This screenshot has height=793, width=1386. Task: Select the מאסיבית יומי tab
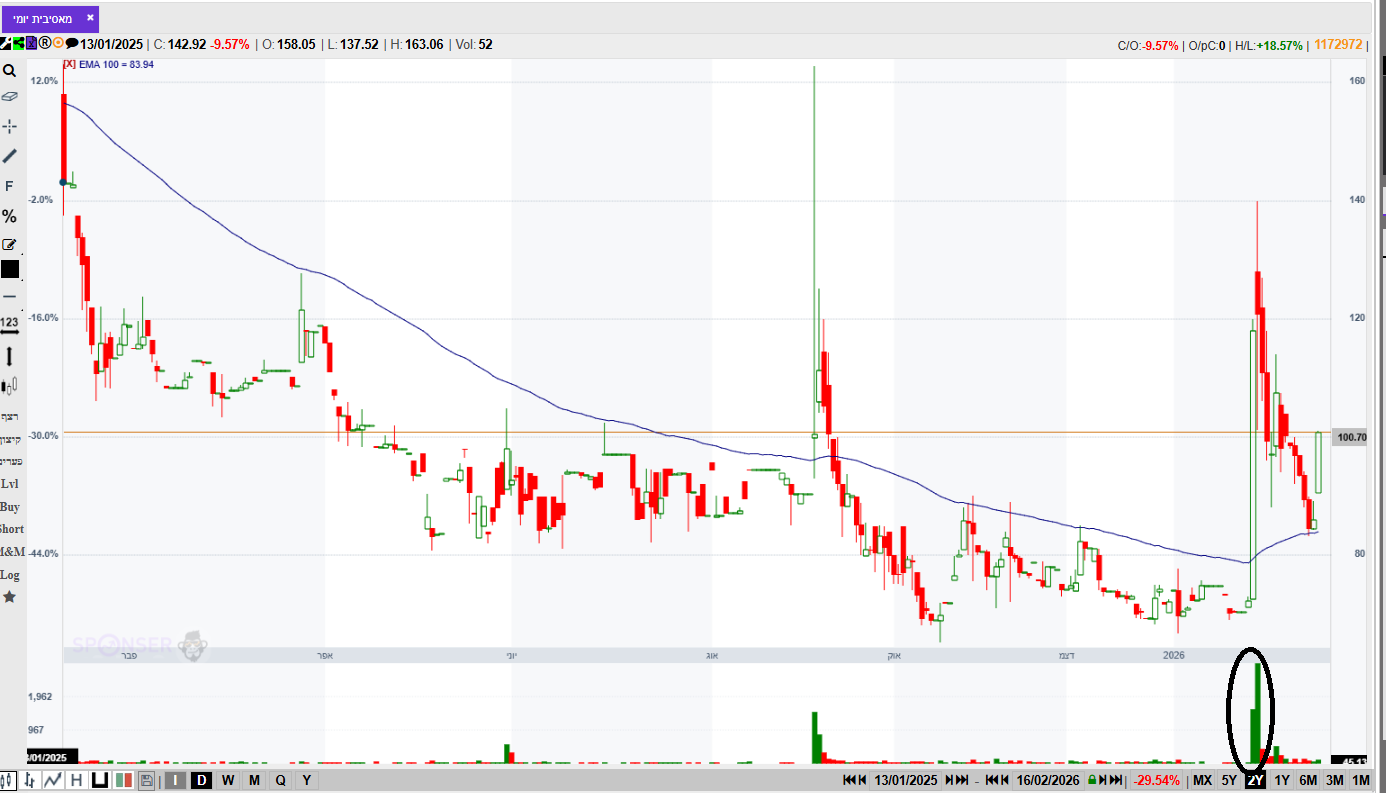50,18
